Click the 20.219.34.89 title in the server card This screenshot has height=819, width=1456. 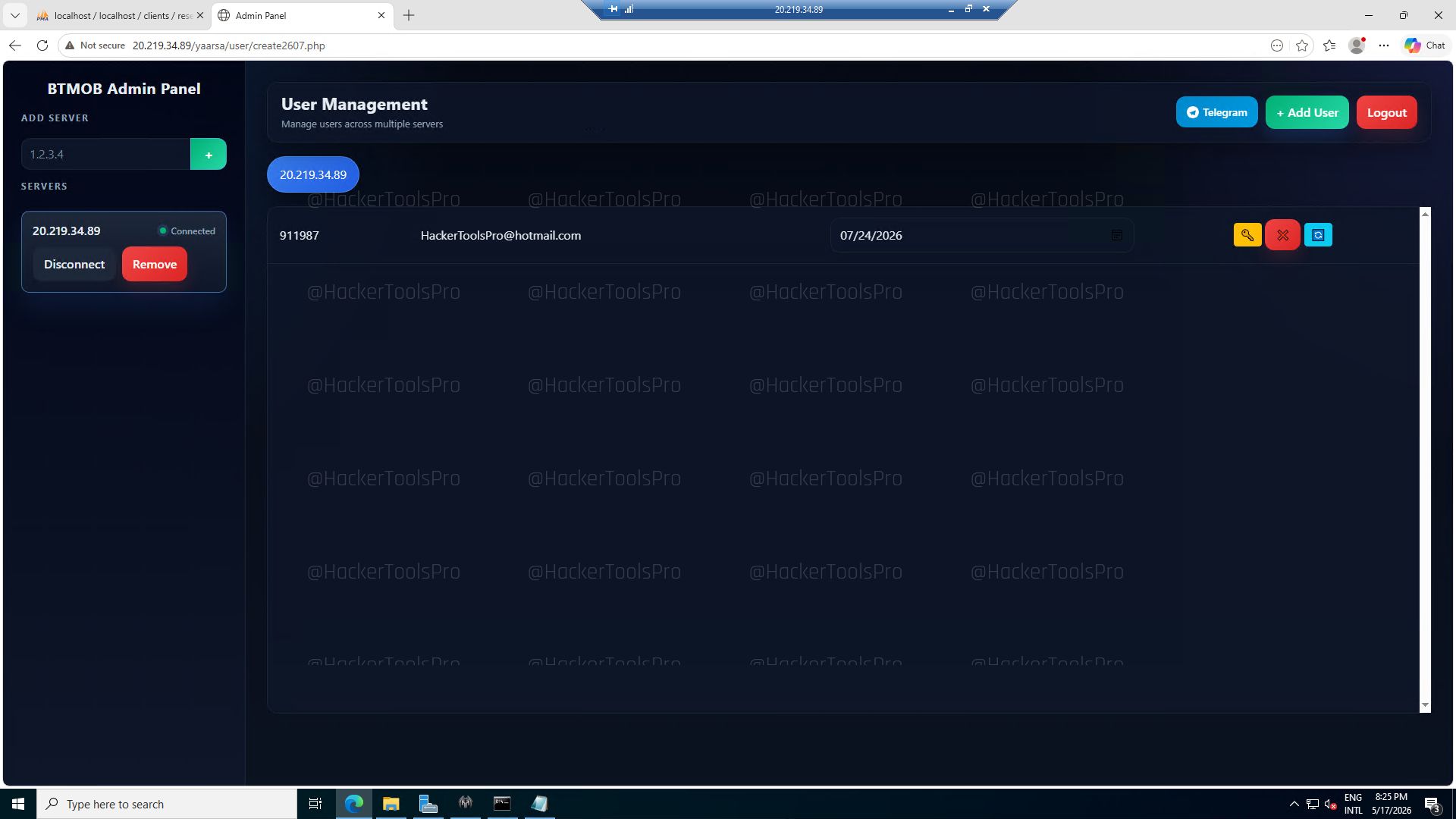pyautogui.click(x=66, y=231)
